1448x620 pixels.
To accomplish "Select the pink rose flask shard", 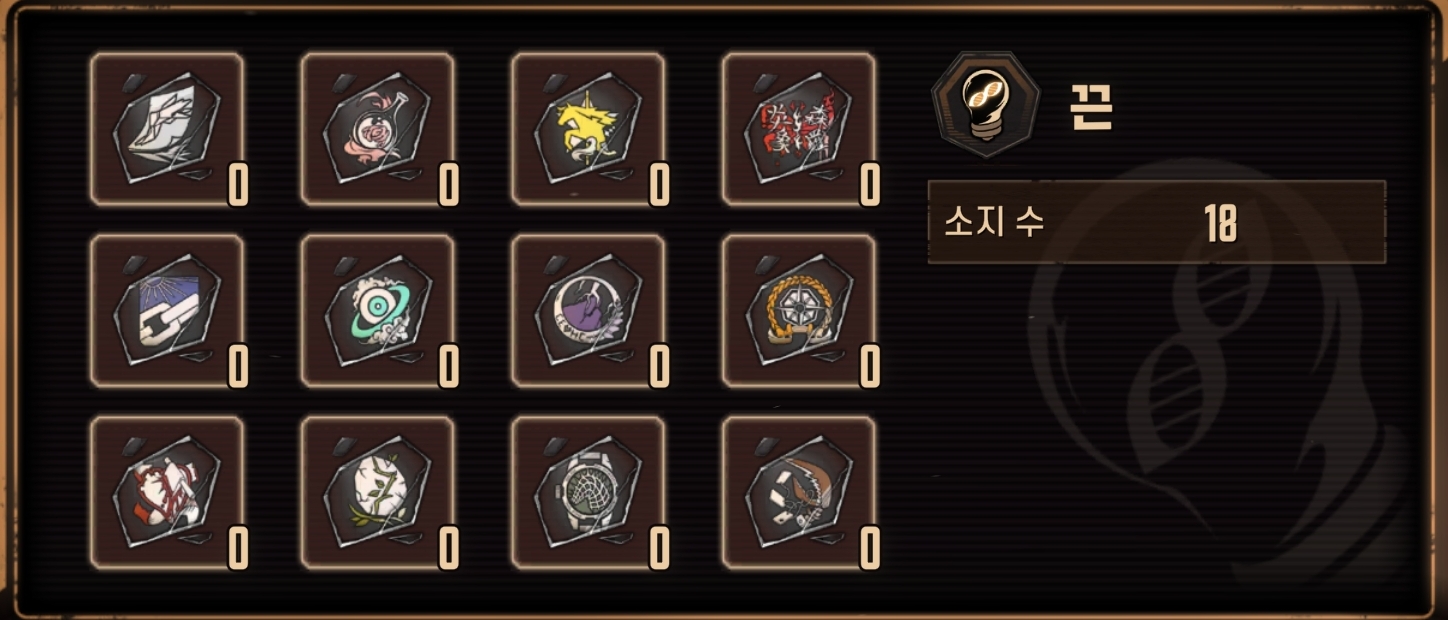I will pos(378,130).
